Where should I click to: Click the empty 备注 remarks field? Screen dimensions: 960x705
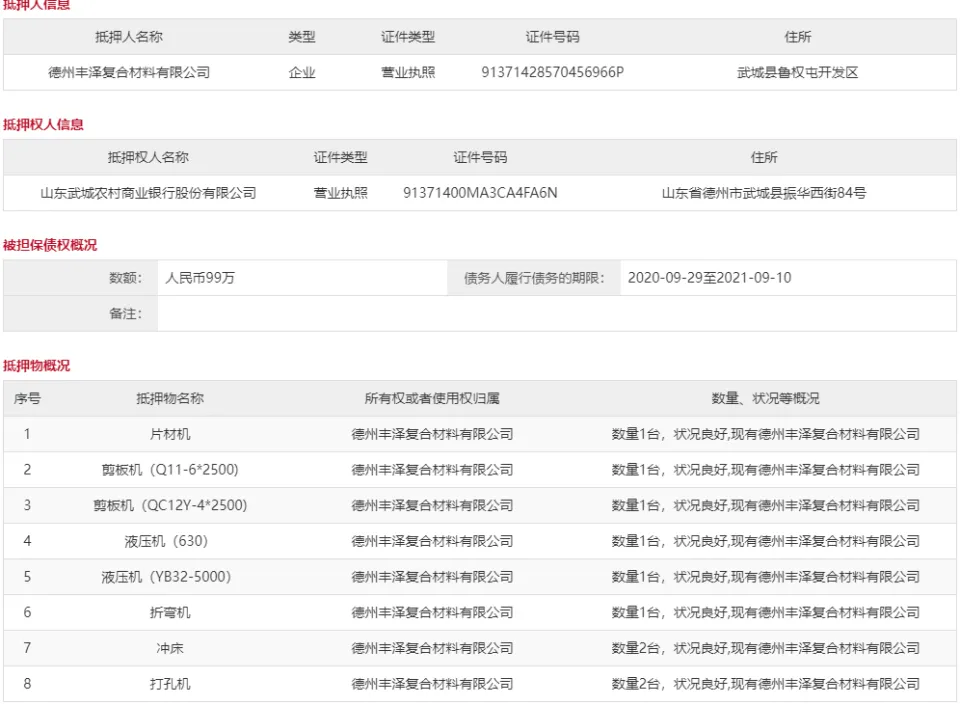557,313
